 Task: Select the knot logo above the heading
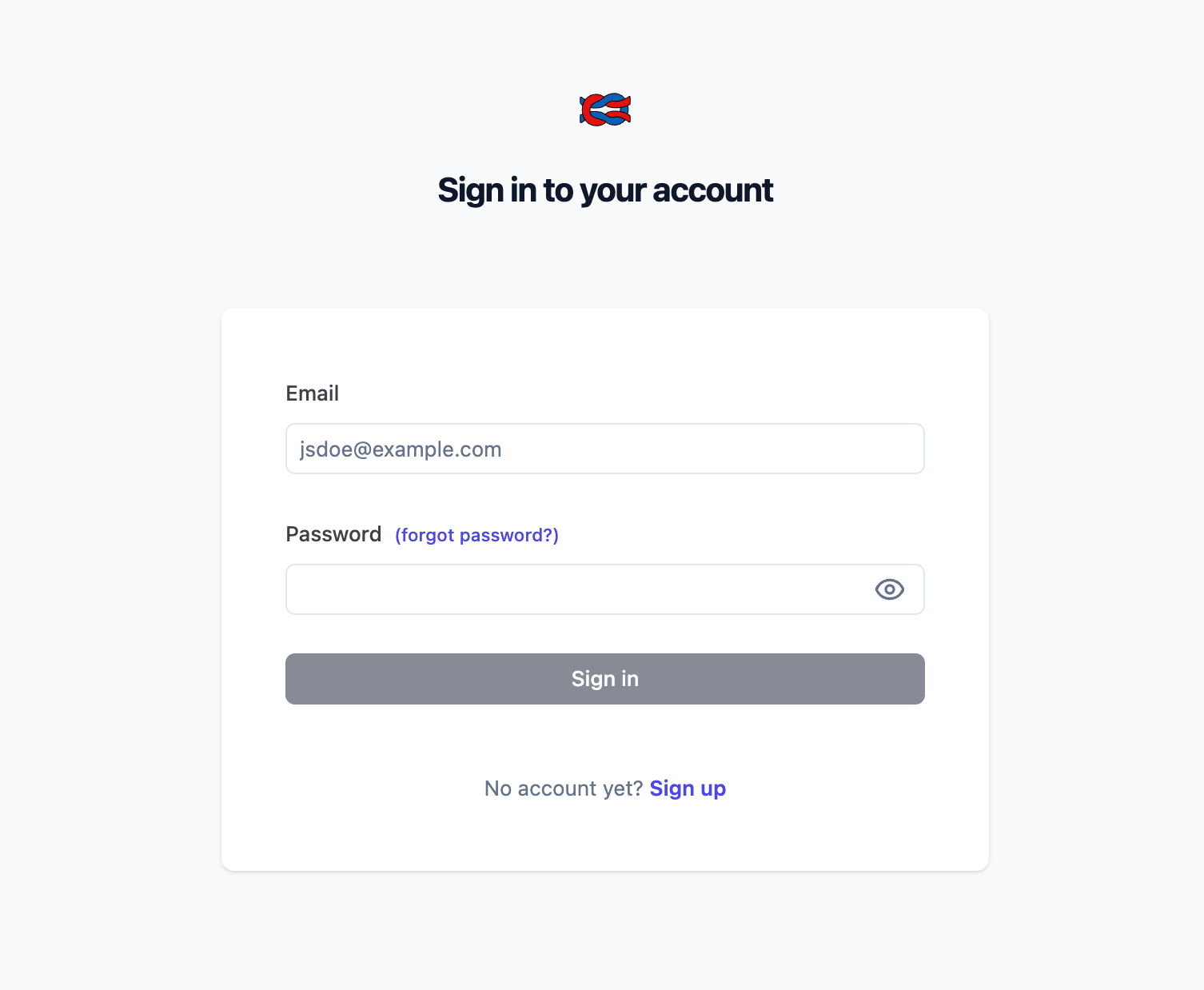coord(605,110)
